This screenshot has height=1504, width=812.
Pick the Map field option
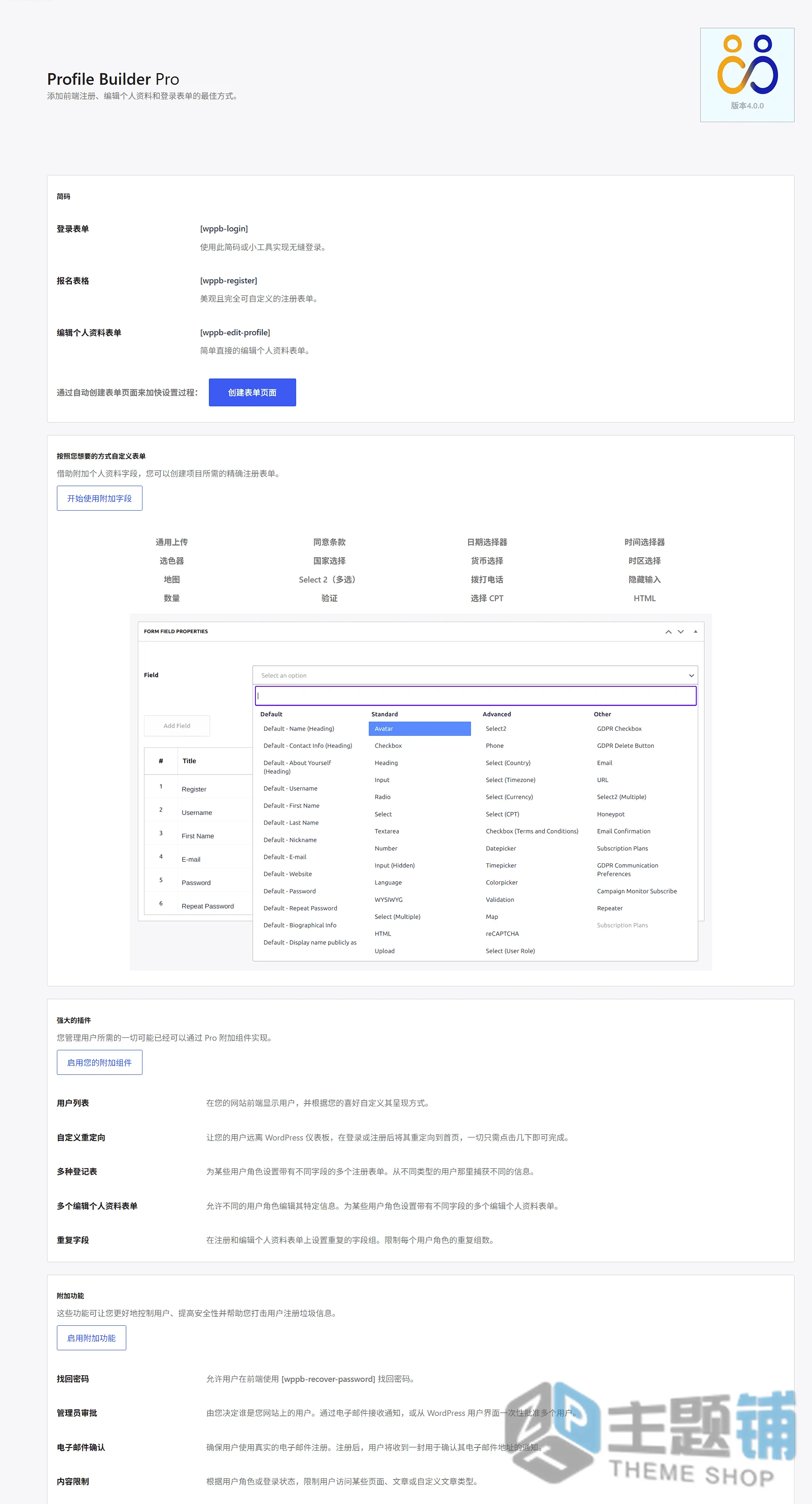point(491,917)
